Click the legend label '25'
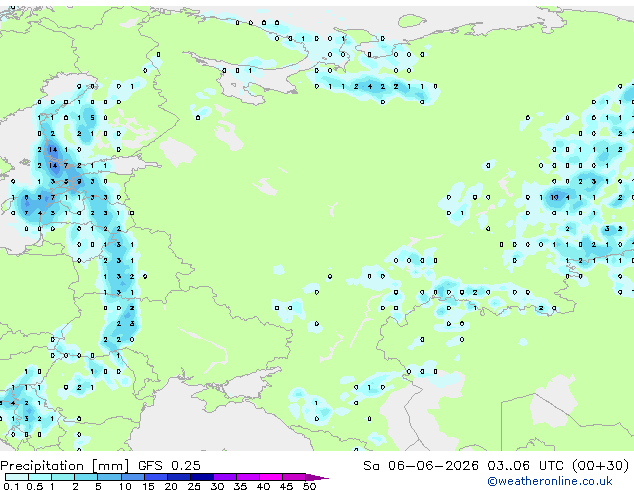This screenshot has height=490, width=634. pos(194,486)
